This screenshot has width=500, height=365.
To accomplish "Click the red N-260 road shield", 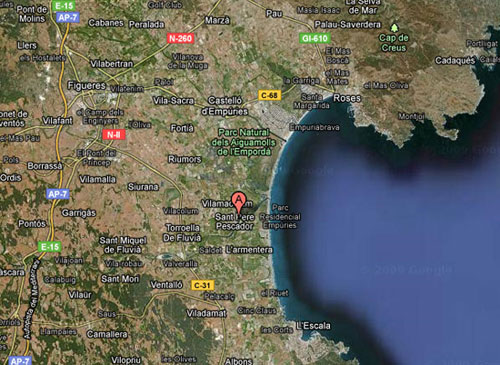I will [x=180, y=38].
